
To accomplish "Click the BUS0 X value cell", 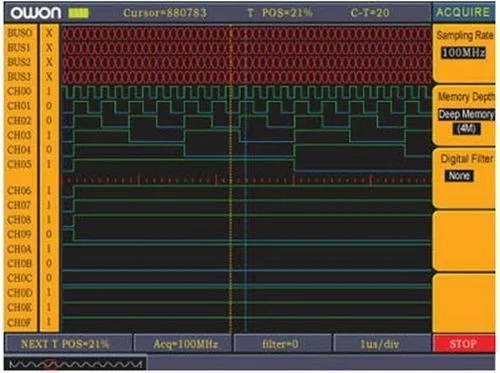I will click(49, 33).
